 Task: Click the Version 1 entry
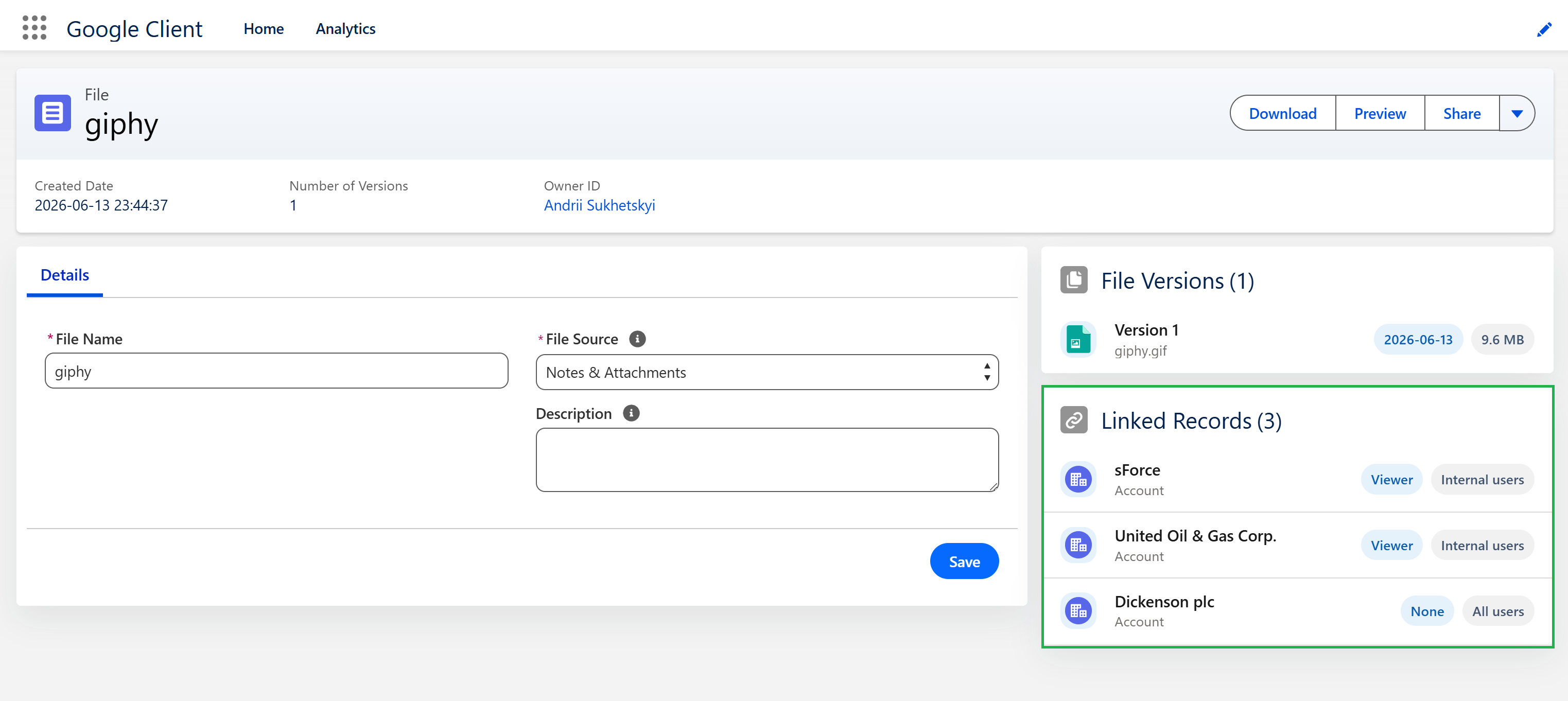1146,330
